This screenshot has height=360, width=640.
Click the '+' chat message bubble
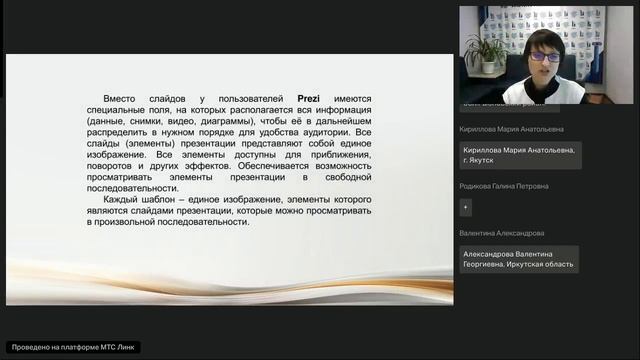click(466, 207)
